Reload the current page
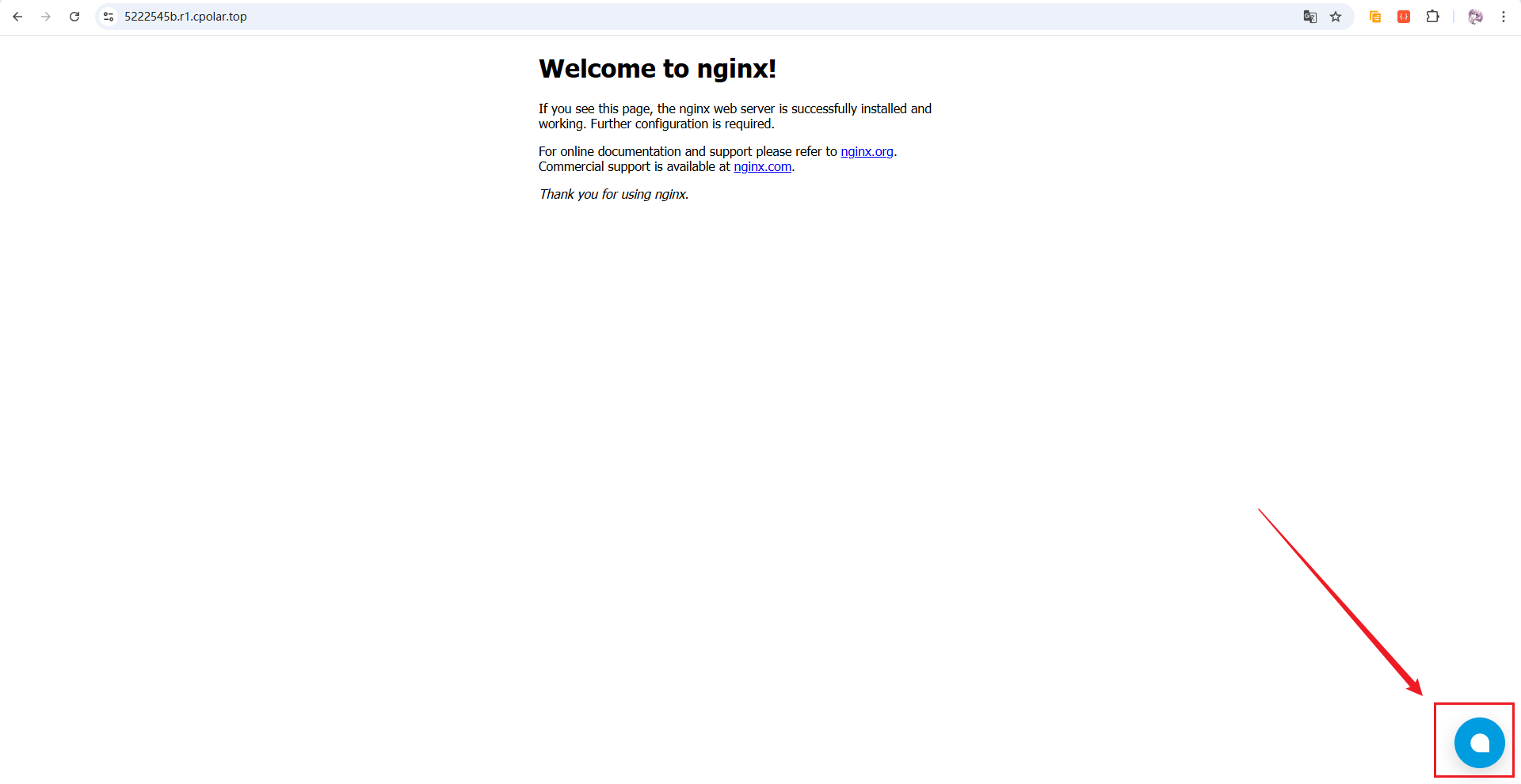Image resolution: width=1521 pixels, height=784 pixels. [x=74, y=17]
